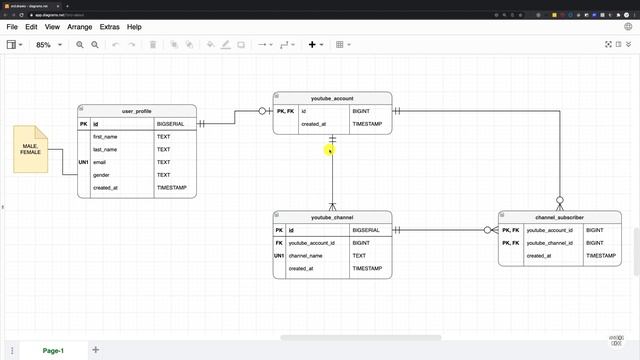Open a new browser tab with plus
The image size is (640, 360).
point(67,6)
